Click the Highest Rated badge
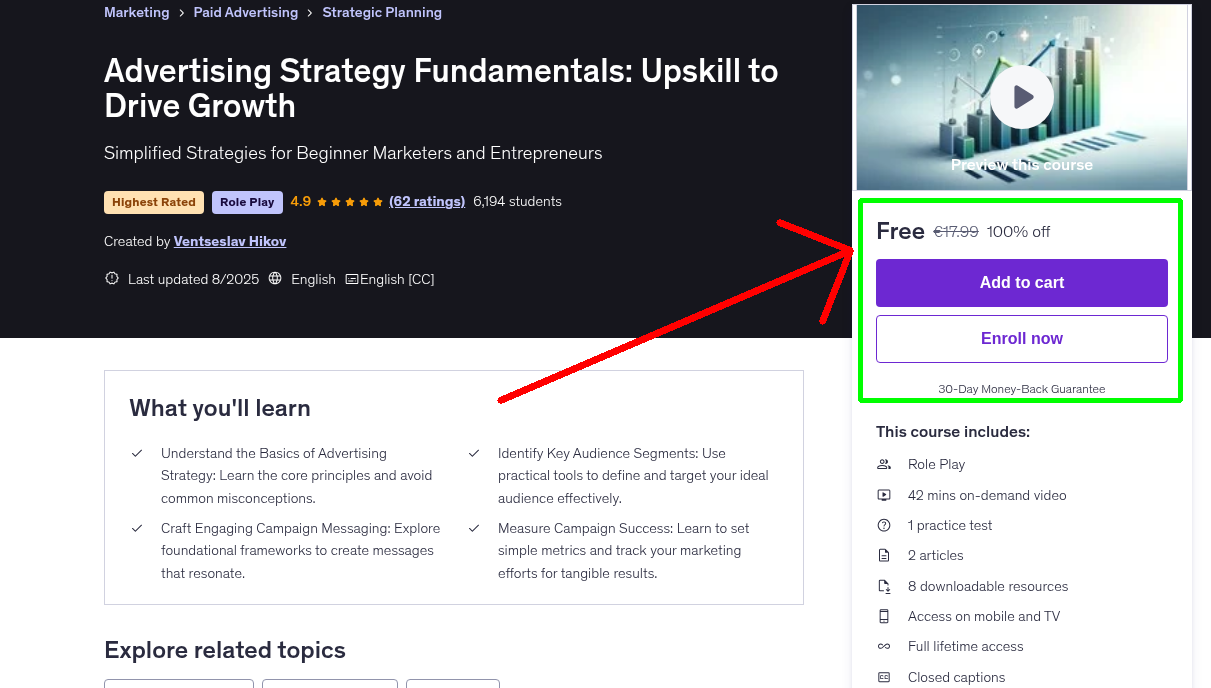 click(153, 201)
